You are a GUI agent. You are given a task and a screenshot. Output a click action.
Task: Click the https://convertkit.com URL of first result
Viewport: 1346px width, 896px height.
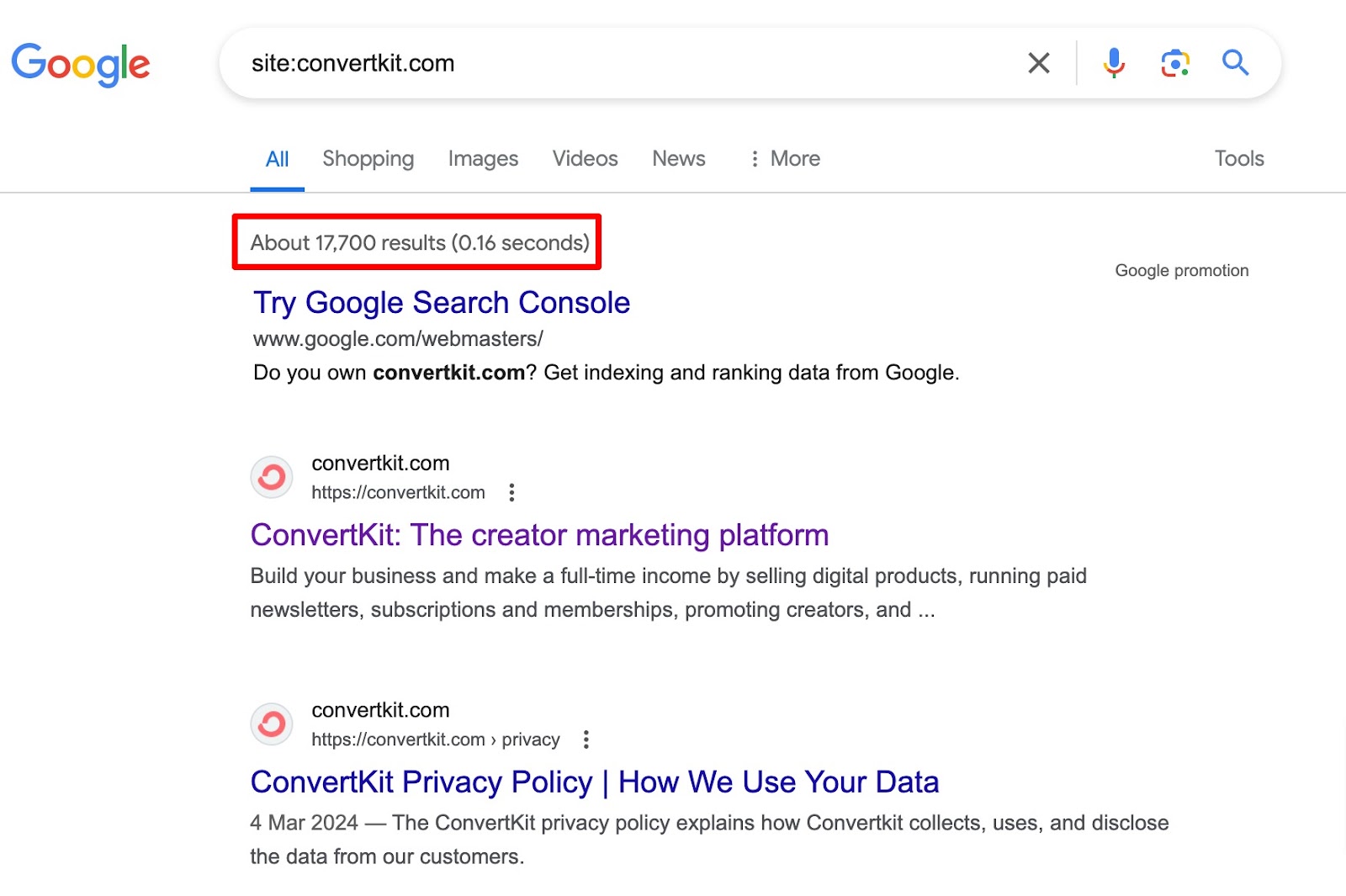pyautogui.click(x=398, y=492)
